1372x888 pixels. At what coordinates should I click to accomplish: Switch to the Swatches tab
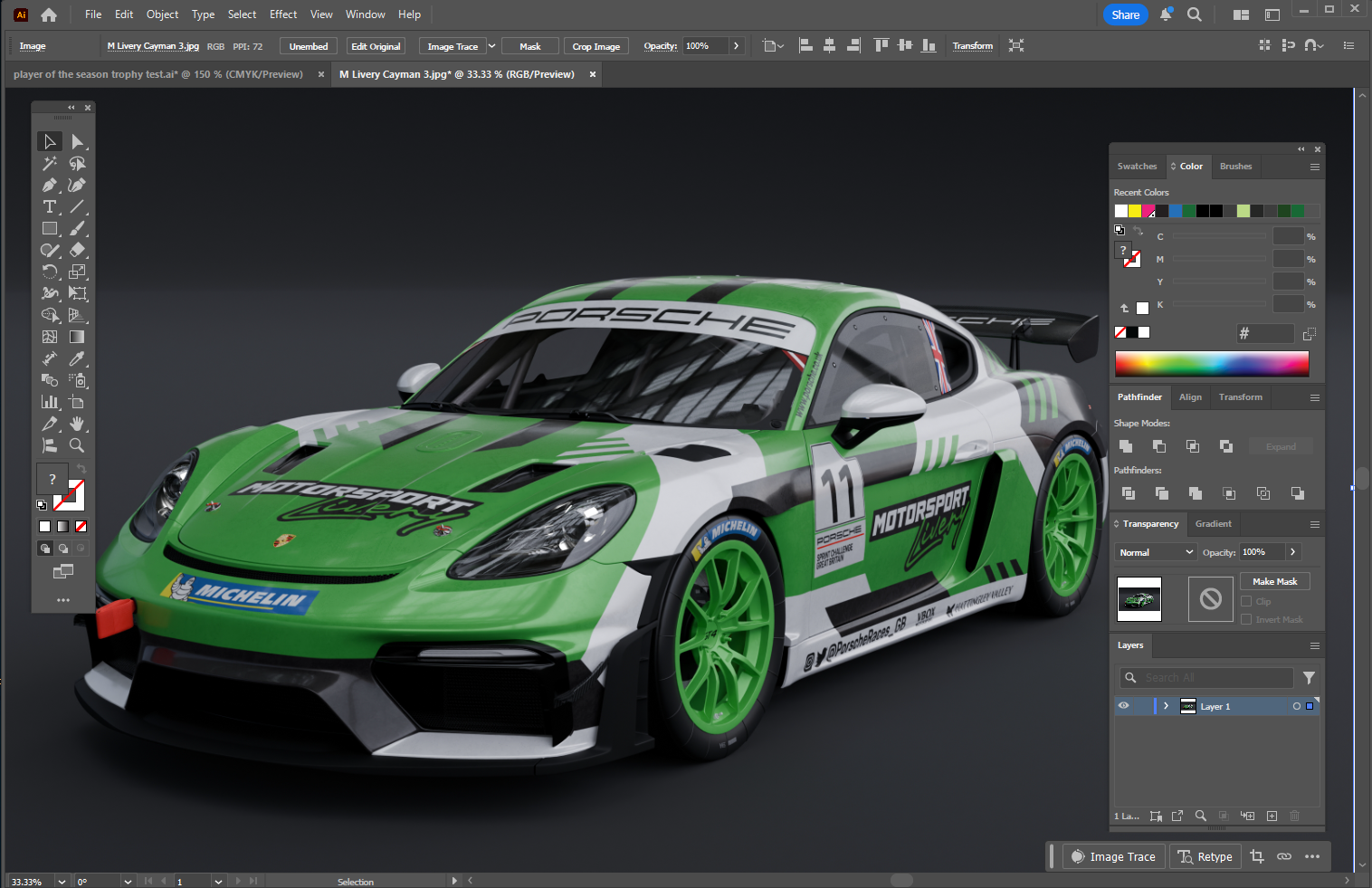click(1137, 167)
